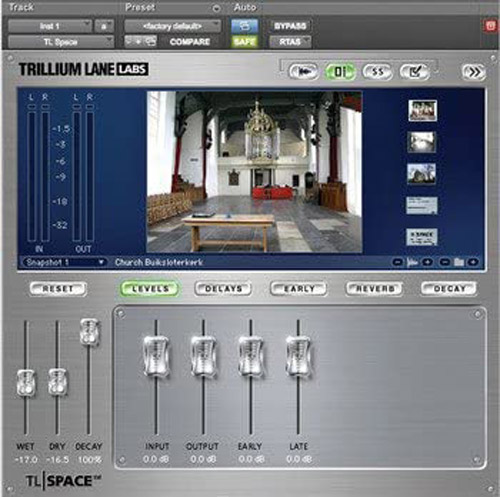The width and height of the screenshot is (500, 497).
Task: Click the blue automation enable icon
Action: [x=244, y=26]
